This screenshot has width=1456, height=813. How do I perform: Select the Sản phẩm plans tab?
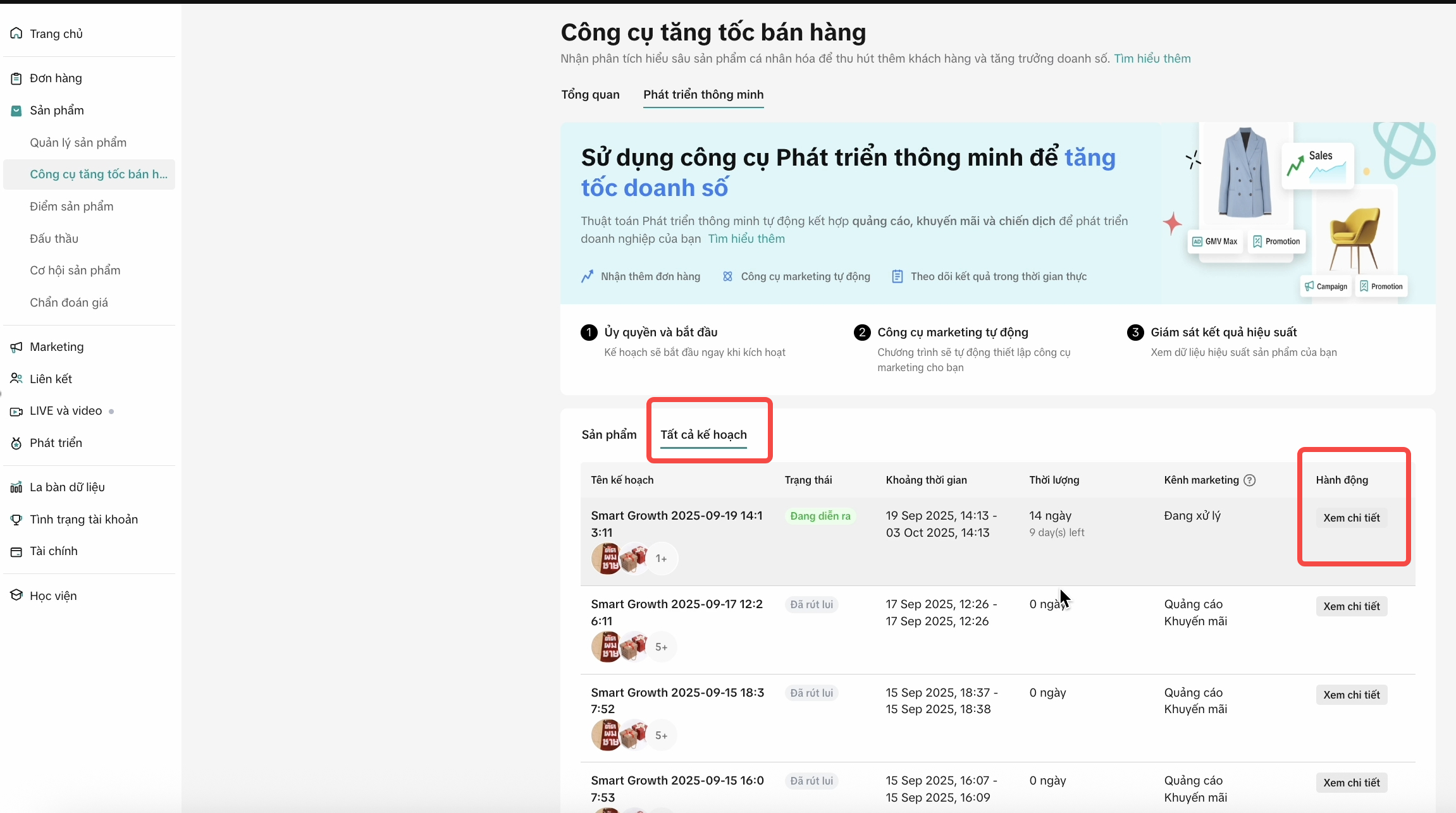click(x=608, y=435)
